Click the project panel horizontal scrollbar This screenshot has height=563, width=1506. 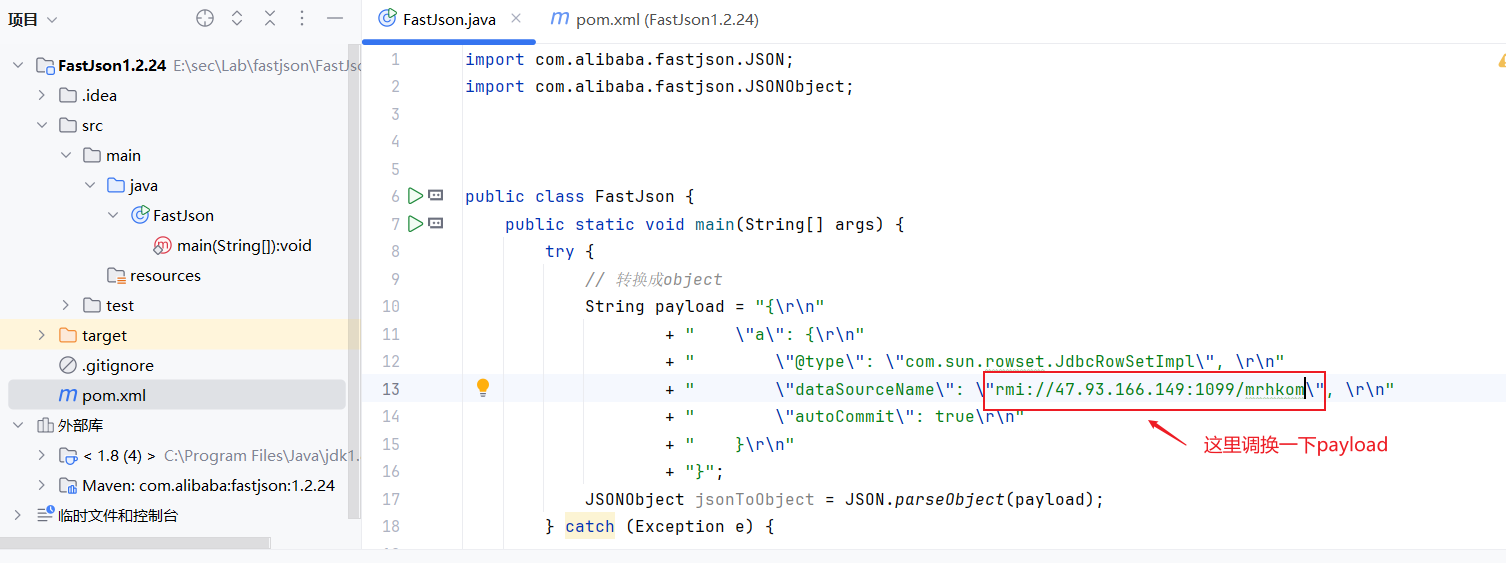tap(135, 543)
